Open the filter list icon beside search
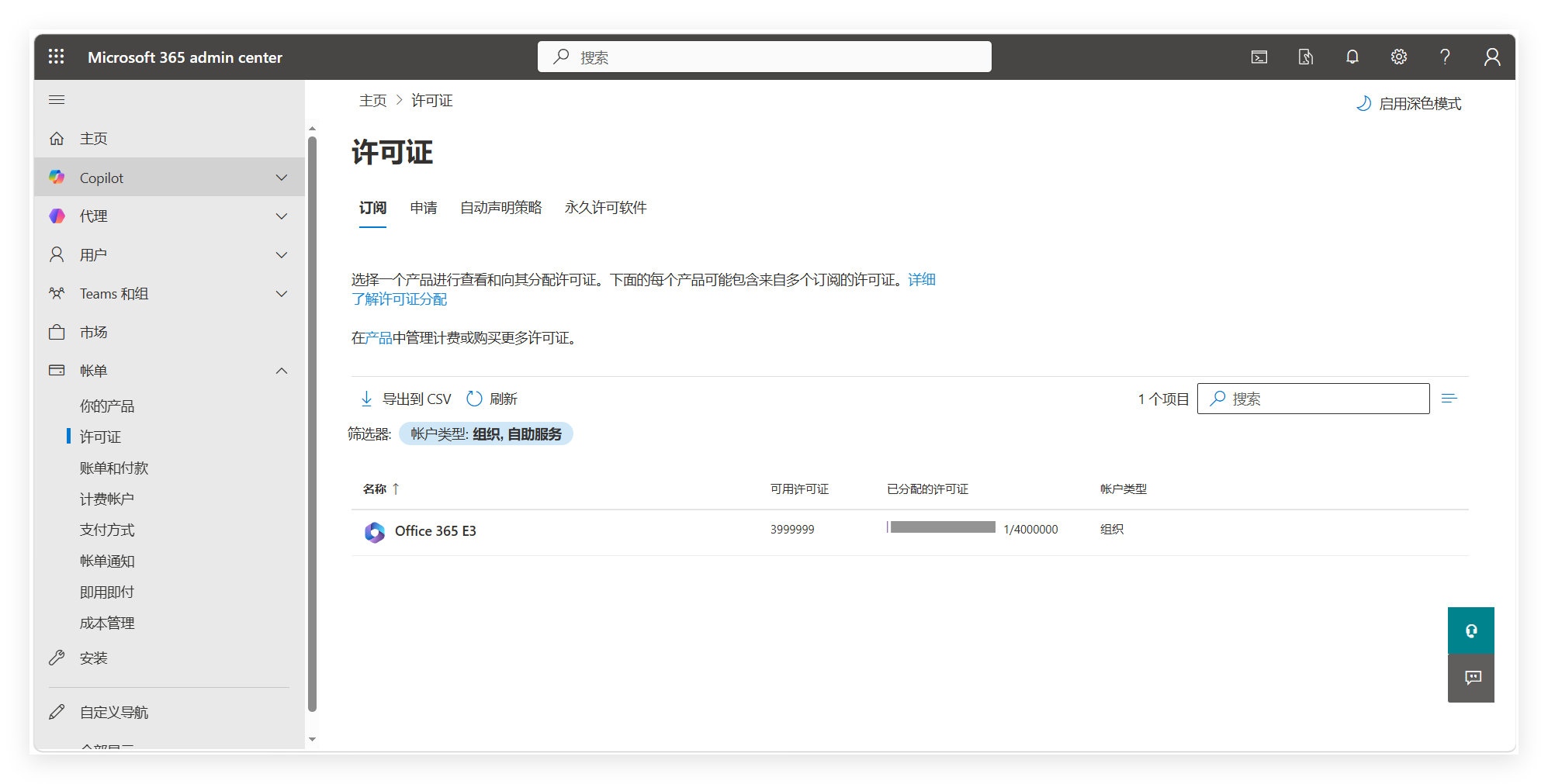The width and height of the screenshot is (1548, 784). tap(1449, 399)
